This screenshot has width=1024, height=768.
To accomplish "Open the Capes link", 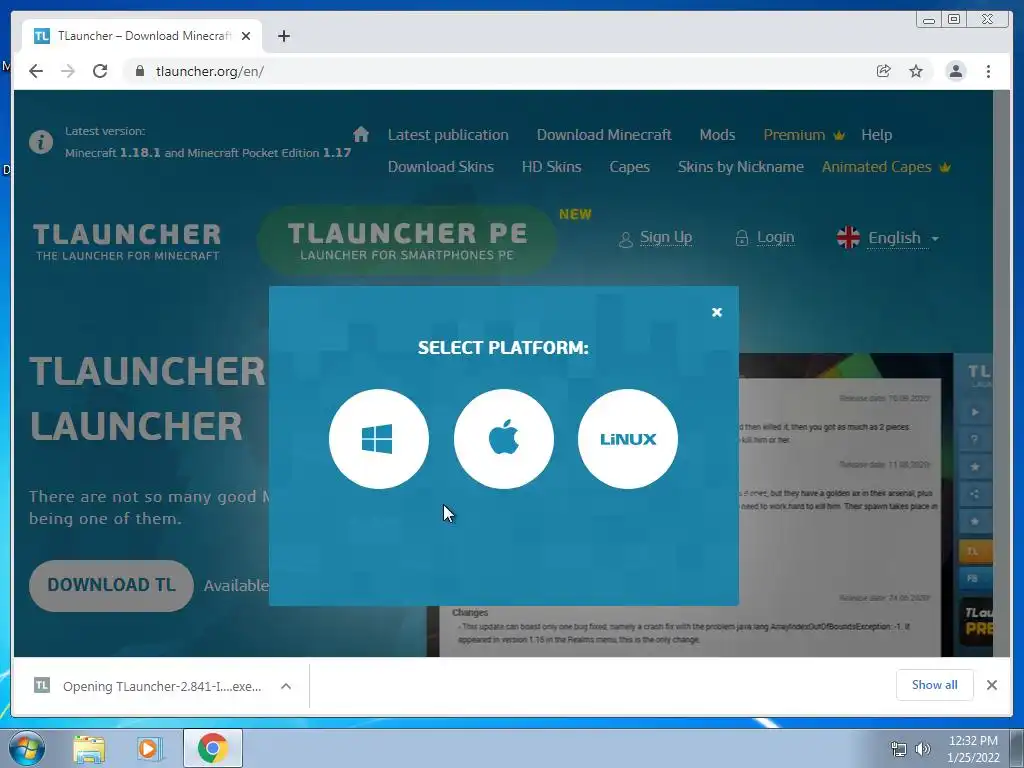I will coord(630,167).
